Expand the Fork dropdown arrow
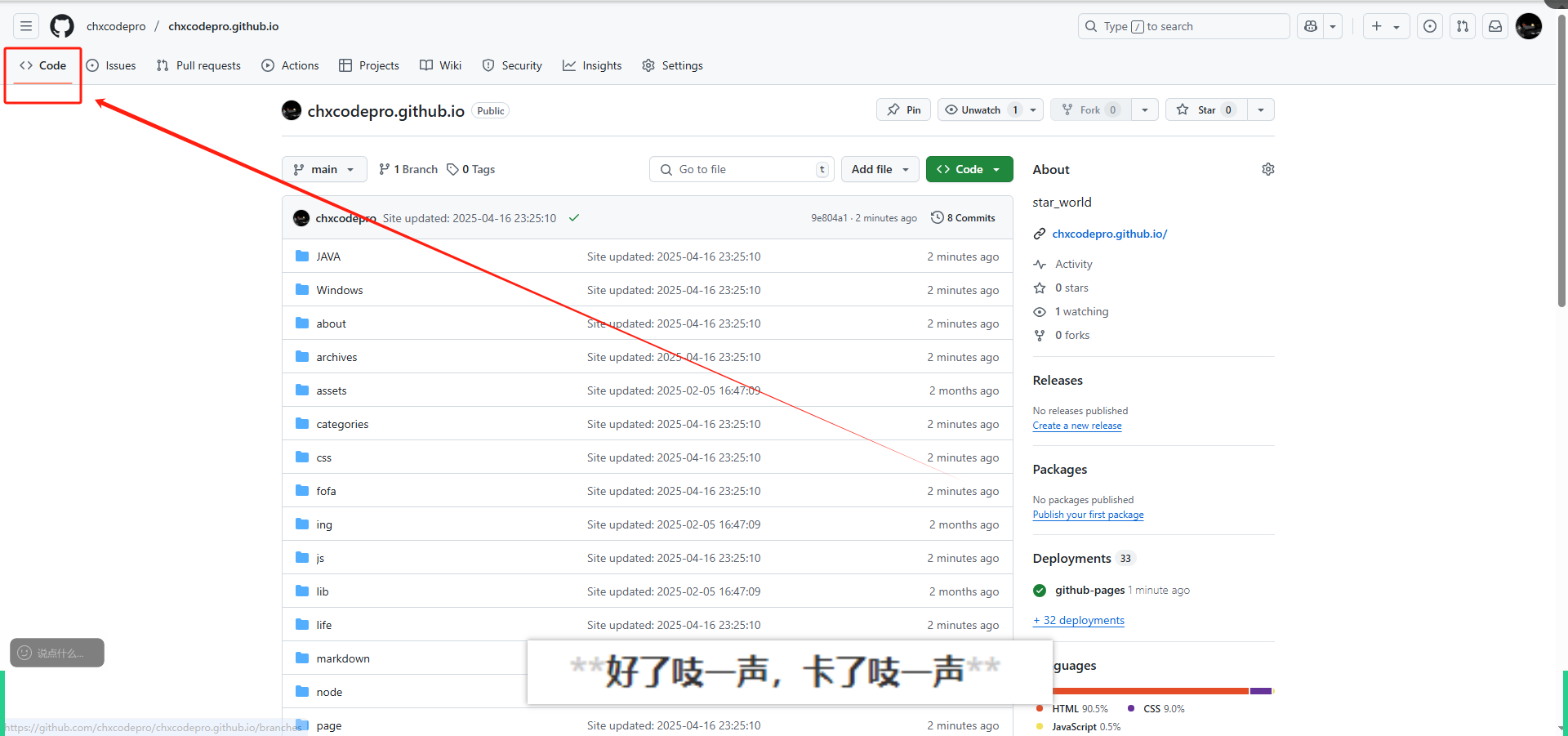1568x736 pixels. [x=1145, y=109]
